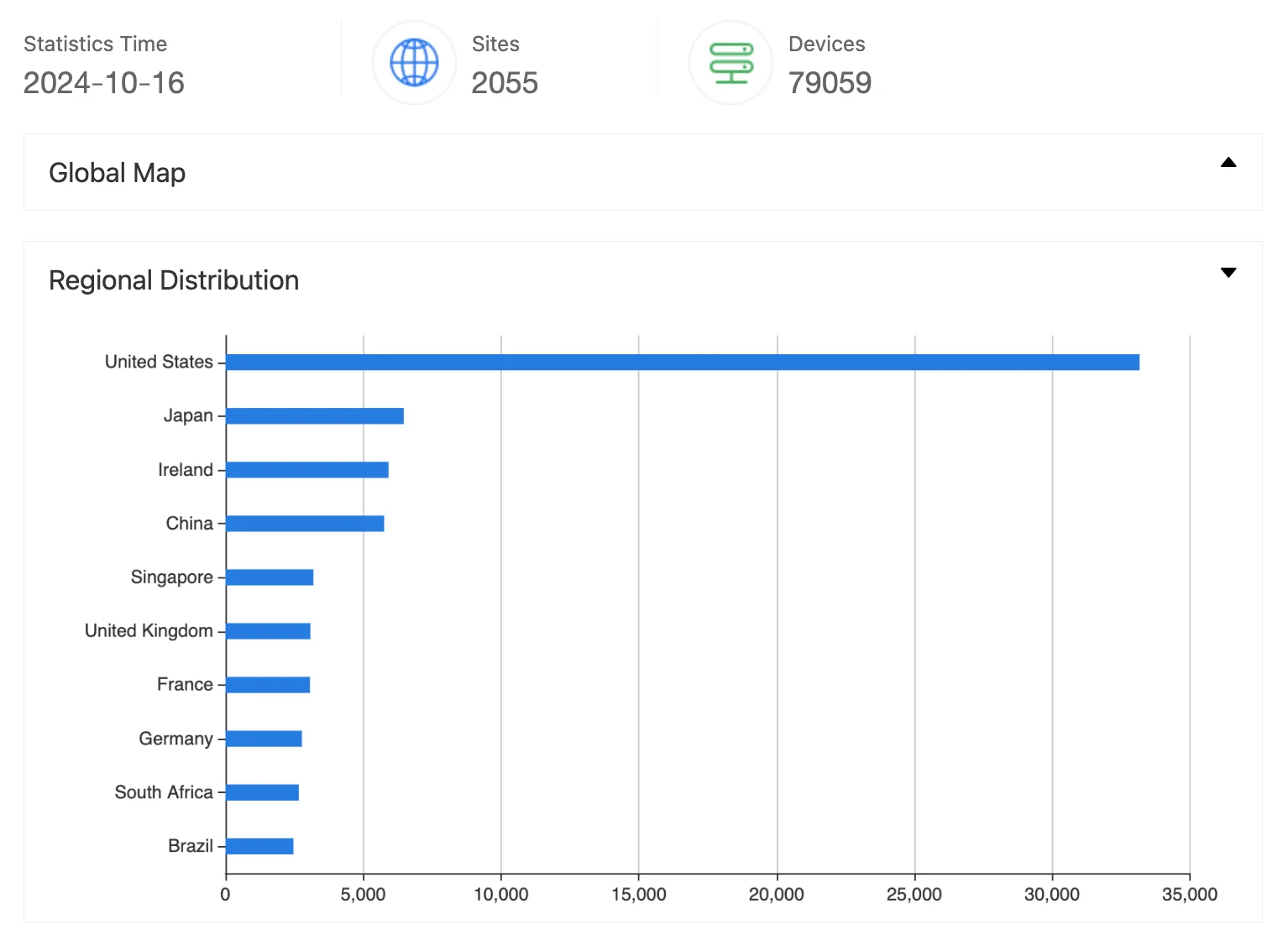Click the 10,000 x-axis tick label
The width and height of the screenshot is (1288, 940).
click(x=501, y=895)
